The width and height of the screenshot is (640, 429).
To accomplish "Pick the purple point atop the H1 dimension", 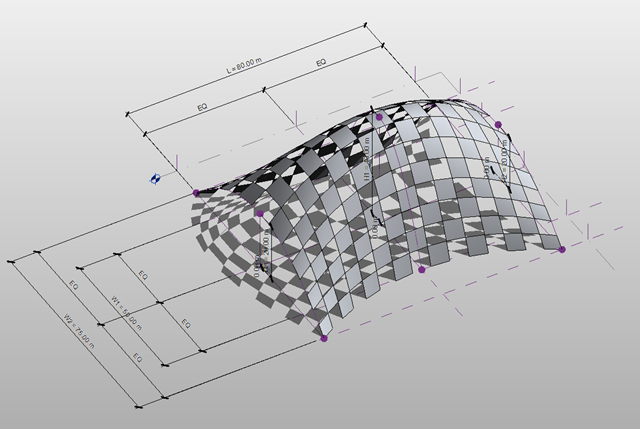I will (379, 117).
